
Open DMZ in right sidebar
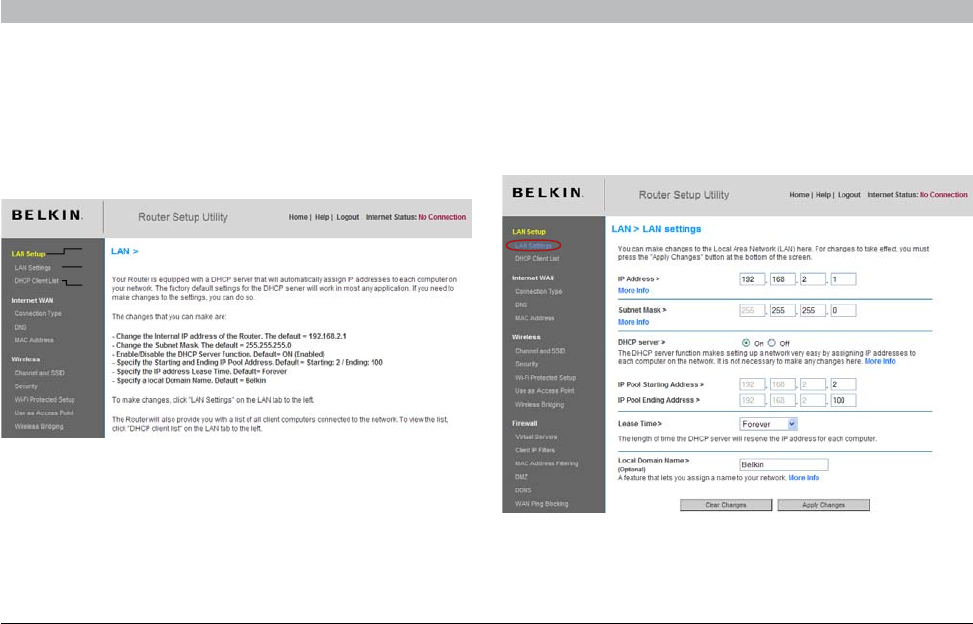[x=521, y=477]
